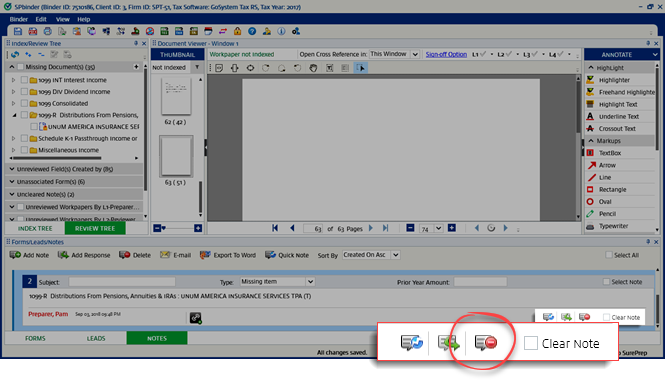Click the PDF export toolbar icon

click(x=32, y=31)
